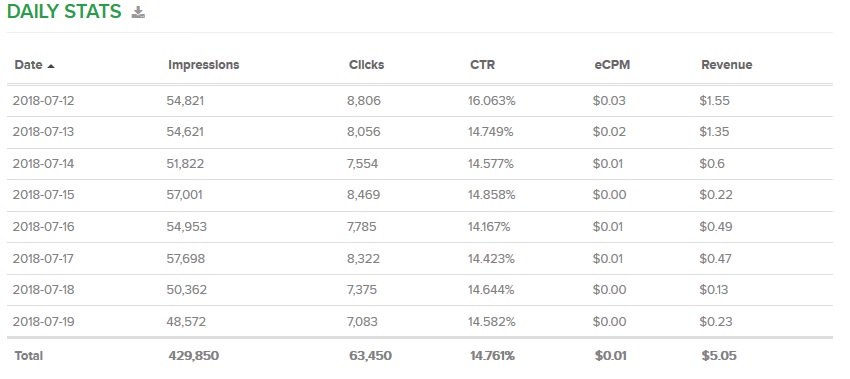The height and width of the screenshot is (379, 850).
Task: Select the 2018-07-13 date row
Action: click(x=420, y=132)
